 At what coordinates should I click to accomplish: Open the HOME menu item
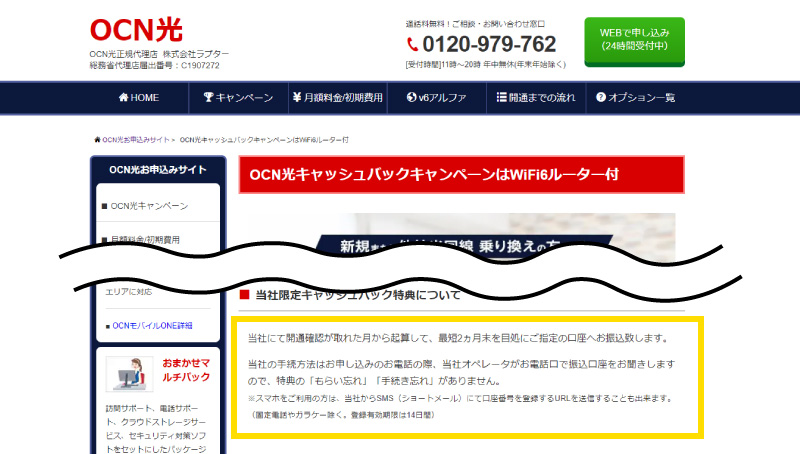(139, 97)
